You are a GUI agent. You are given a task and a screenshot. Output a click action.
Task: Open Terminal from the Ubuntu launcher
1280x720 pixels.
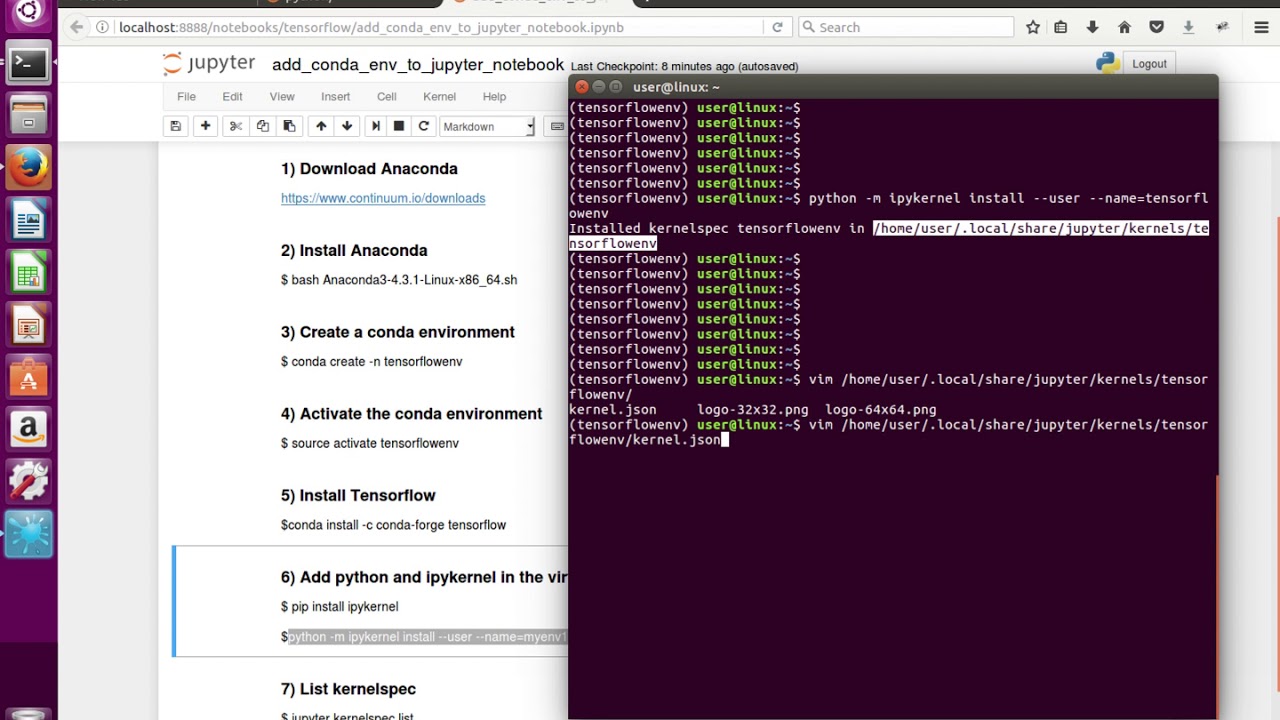pos(28,64)
